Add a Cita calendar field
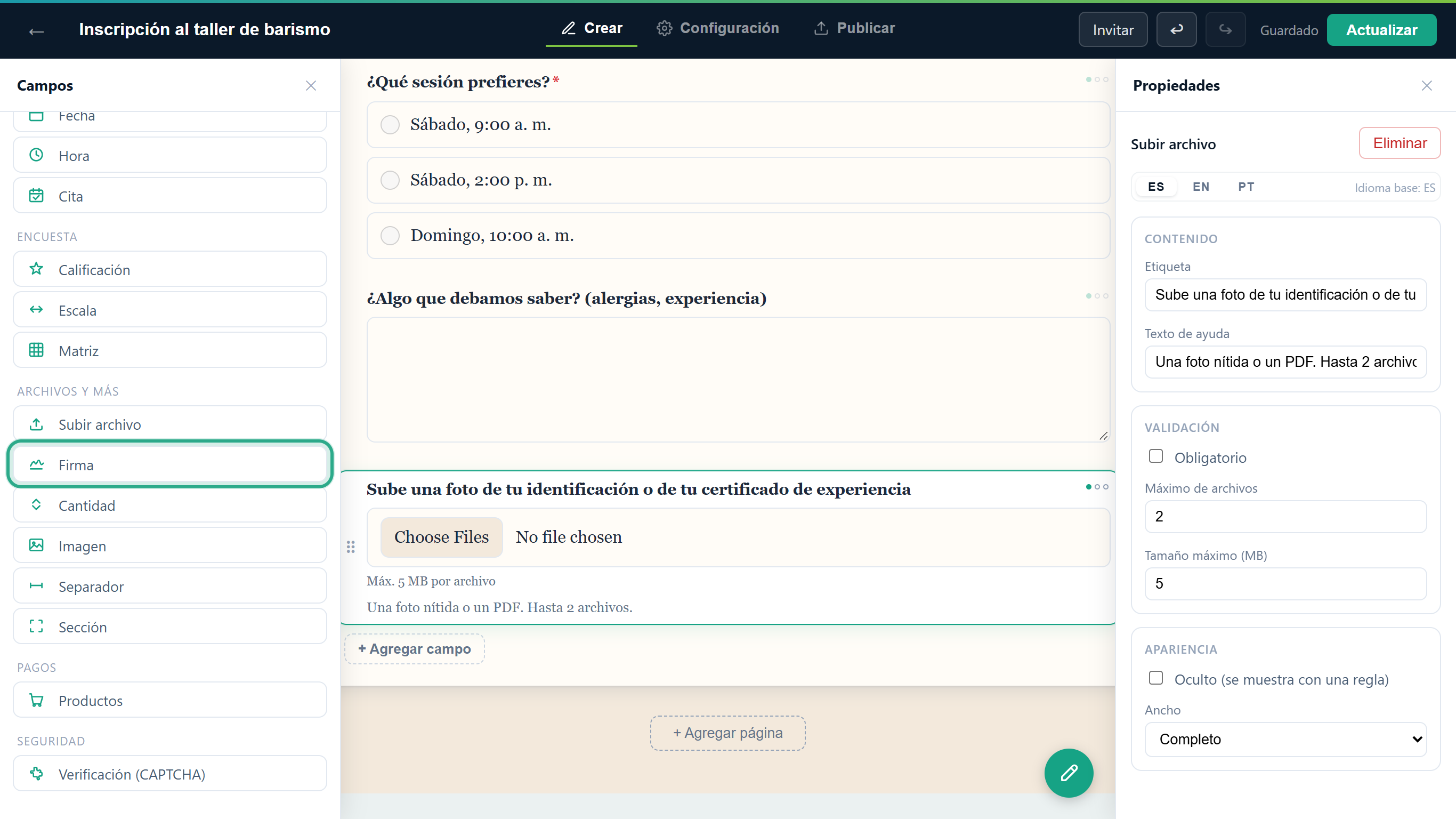 pos(169,196)
